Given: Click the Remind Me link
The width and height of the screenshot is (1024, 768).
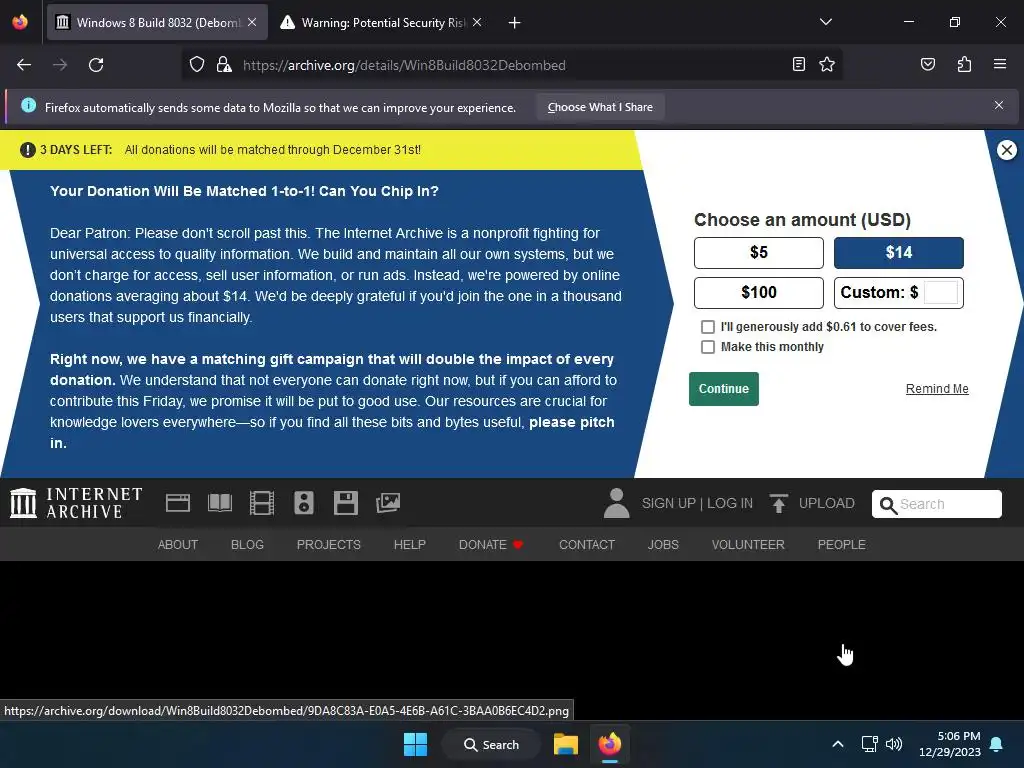Looking at the screenshot, I should (936, 389).
